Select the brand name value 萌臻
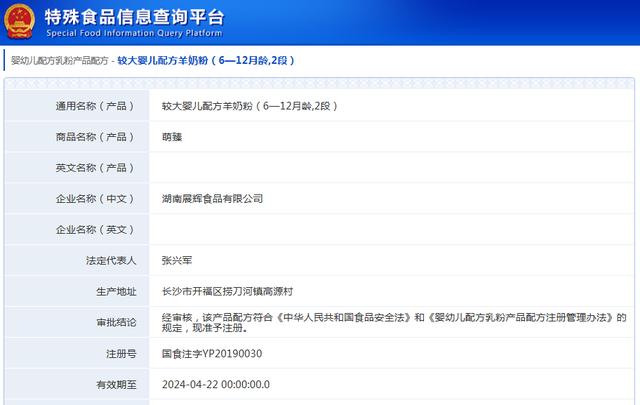 click(x=172, y=137)
